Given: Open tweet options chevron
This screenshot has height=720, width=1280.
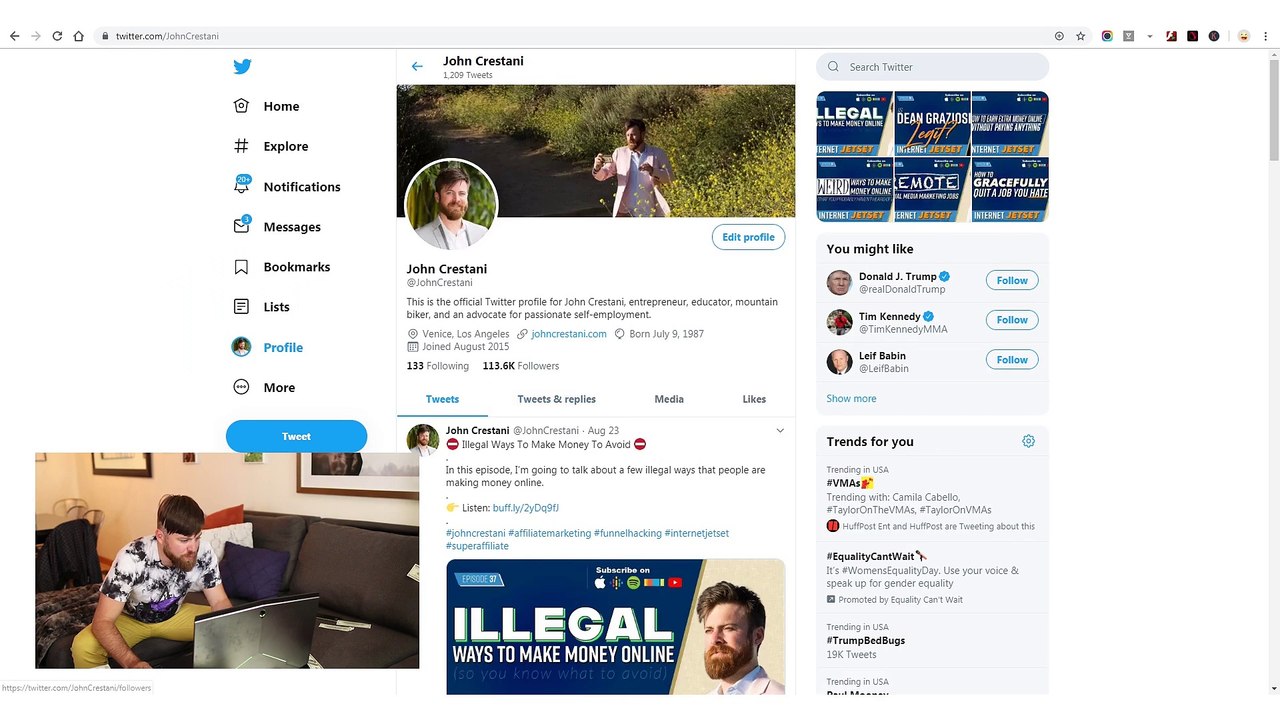Looking at the screenshot, I should pyautogui.click(x=780, y=431).
